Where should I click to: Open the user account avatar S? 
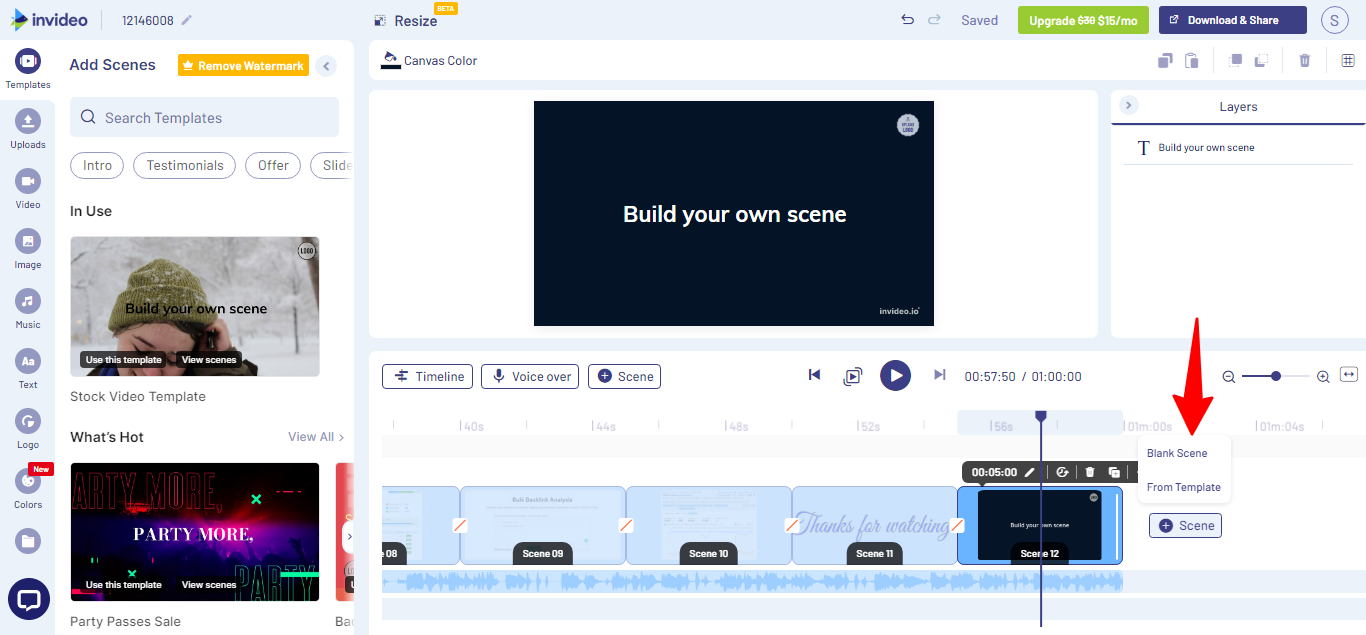click(x=1334, y=20)
